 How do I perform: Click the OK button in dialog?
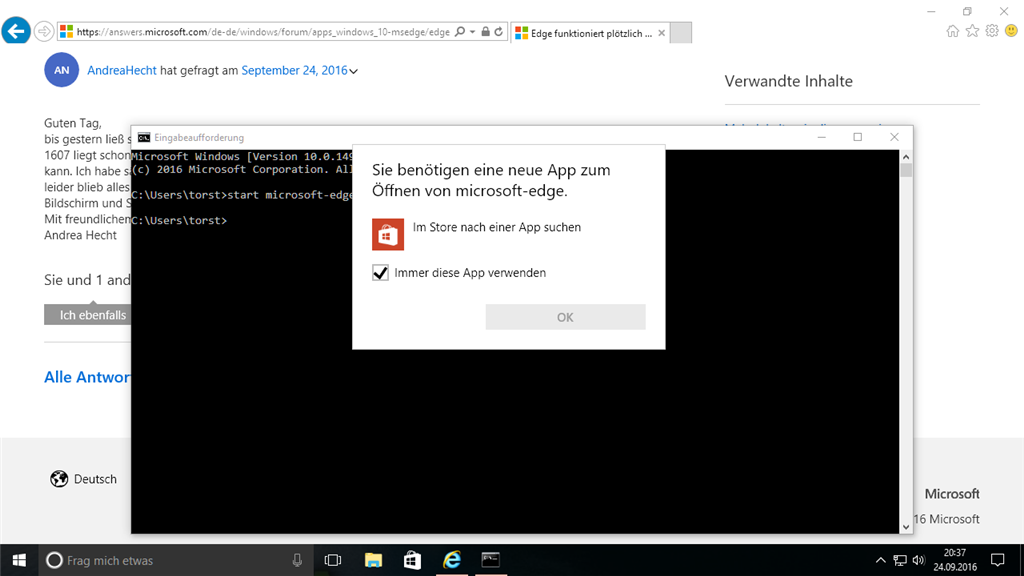click(x=566, y=317)
